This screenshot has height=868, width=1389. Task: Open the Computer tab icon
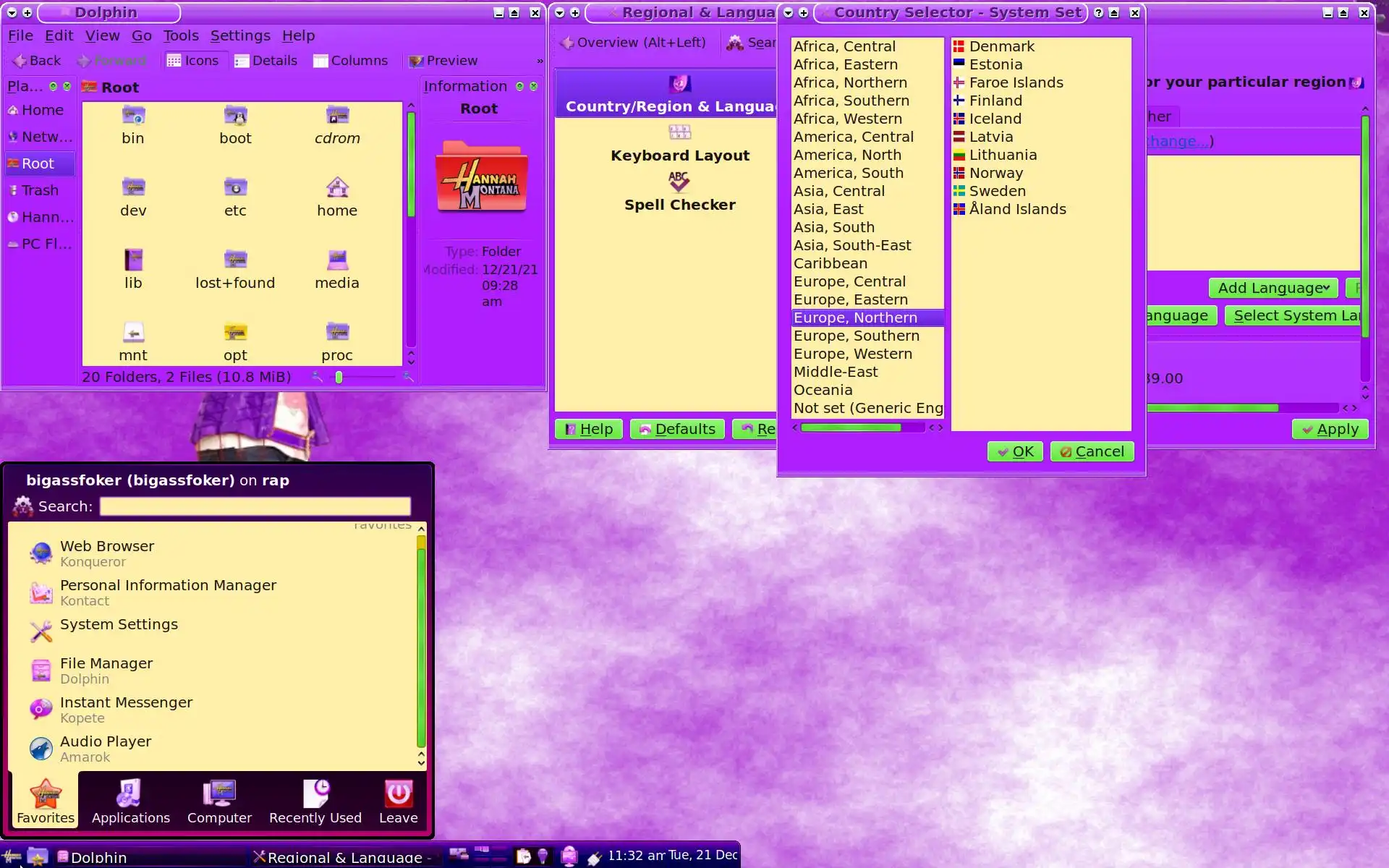coord(219,793)
